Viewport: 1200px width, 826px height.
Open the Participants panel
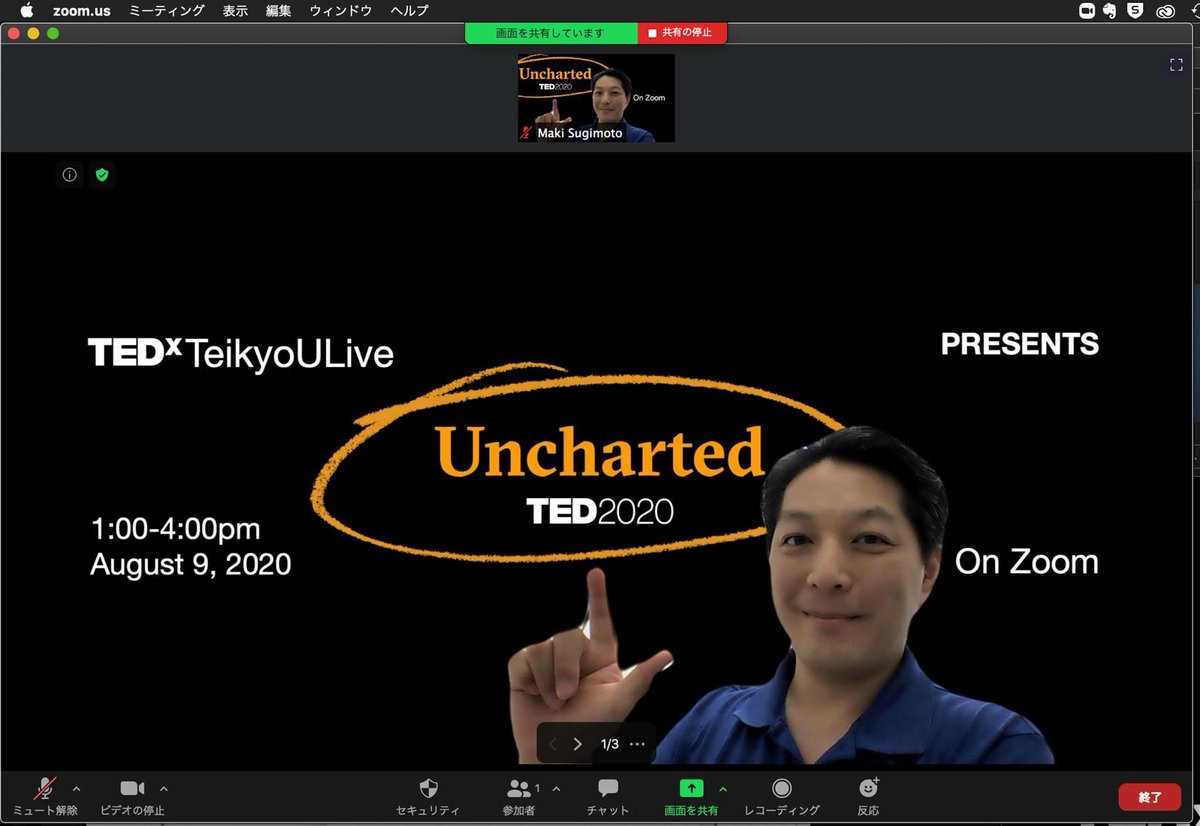pyautogui.click(x=518, y=793)
